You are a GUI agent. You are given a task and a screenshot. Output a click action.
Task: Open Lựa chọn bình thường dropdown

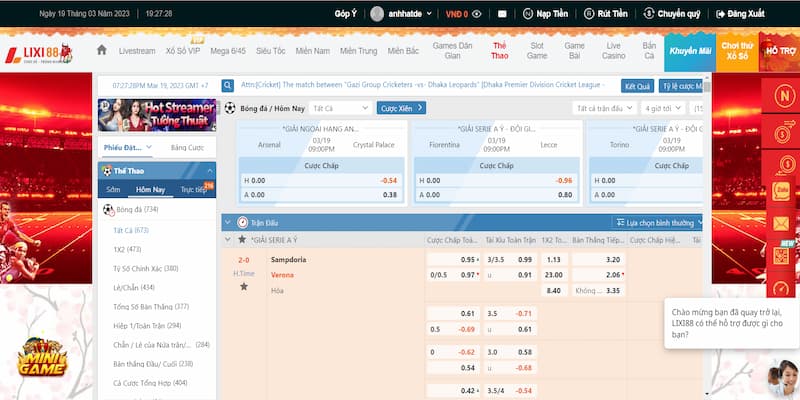tap(657, 222)
